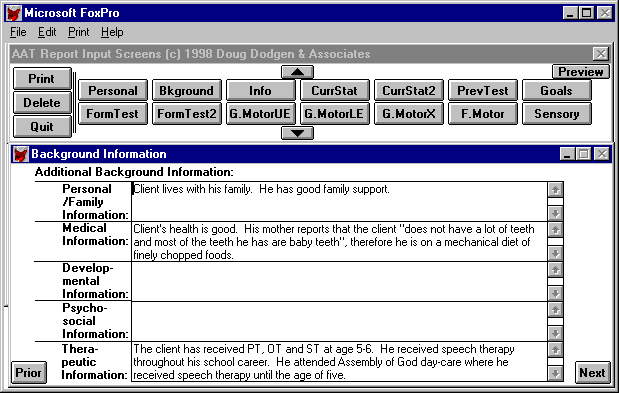Image resolution: width=619 pixels, height=393 pixels.
Task: Click scroll down arrow of Developmental Information field
Action: point(555,294)
